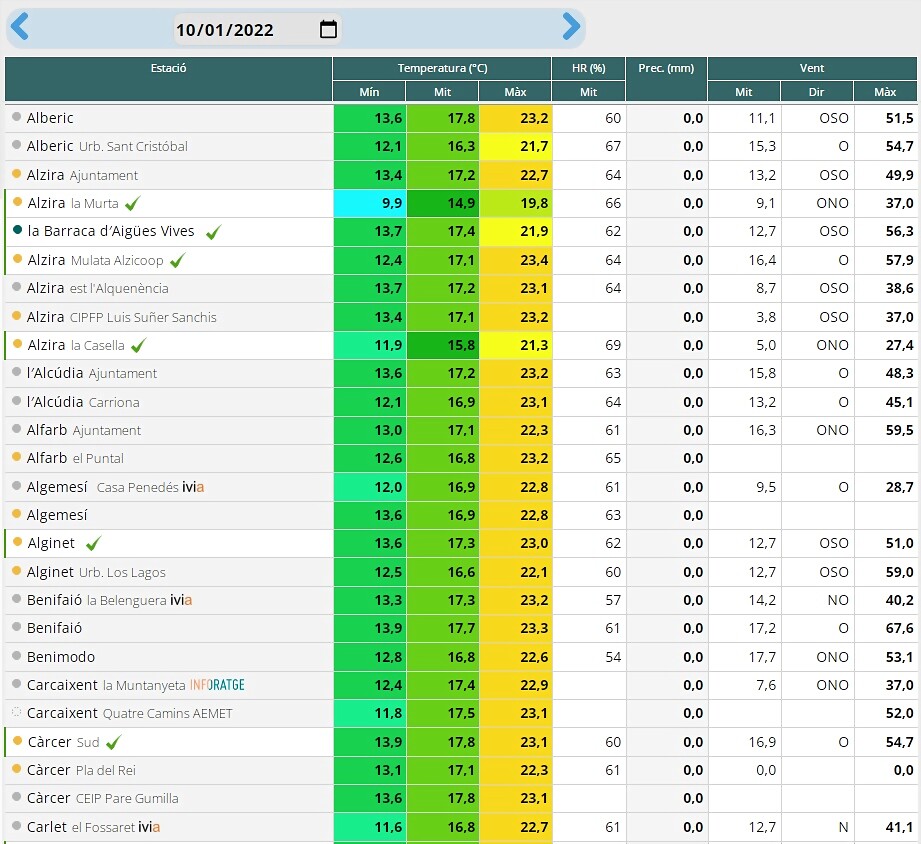The width and height of the screenshot is (921, 844).
Task: Sort by wind Màx column header
Action: (x=885, y=92)
